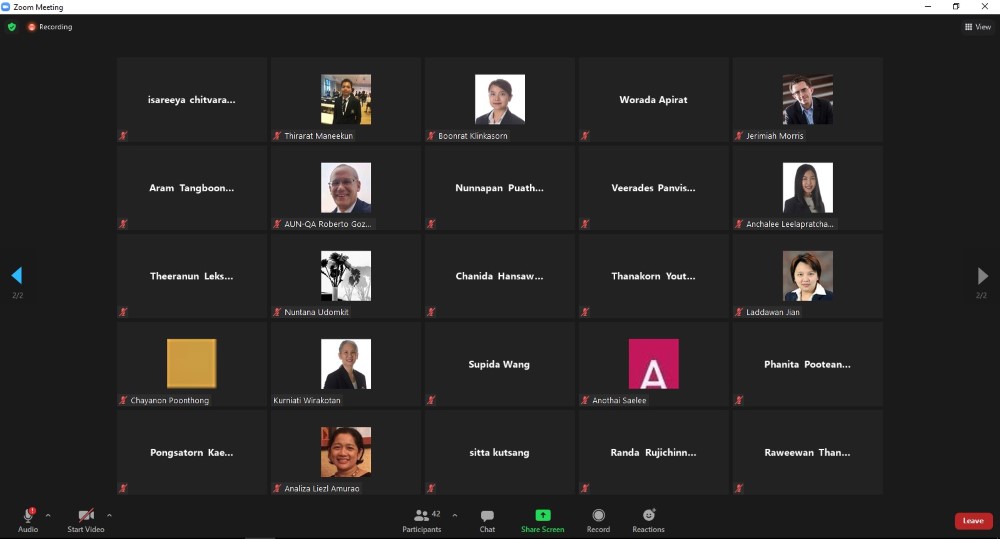1000x539 pixels.
Task: Open the Reactions menu
Action: click(x=648, y=519)
